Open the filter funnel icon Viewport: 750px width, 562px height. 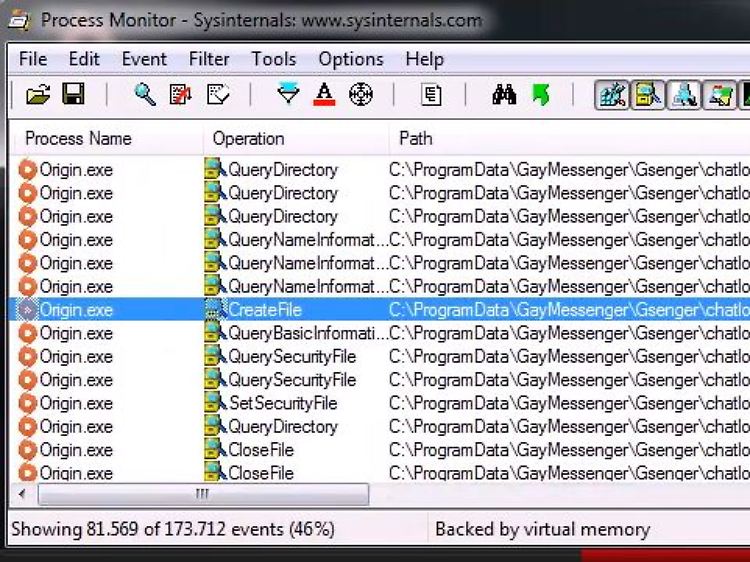(x=288, y=93)
